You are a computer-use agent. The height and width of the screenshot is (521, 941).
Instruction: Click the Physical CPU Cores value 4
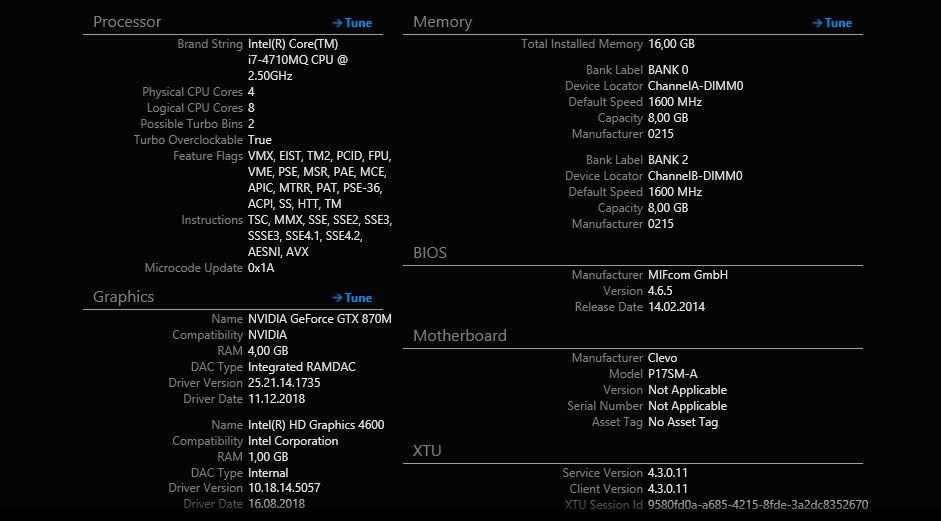pyautogui.click(x=251, y=92)
